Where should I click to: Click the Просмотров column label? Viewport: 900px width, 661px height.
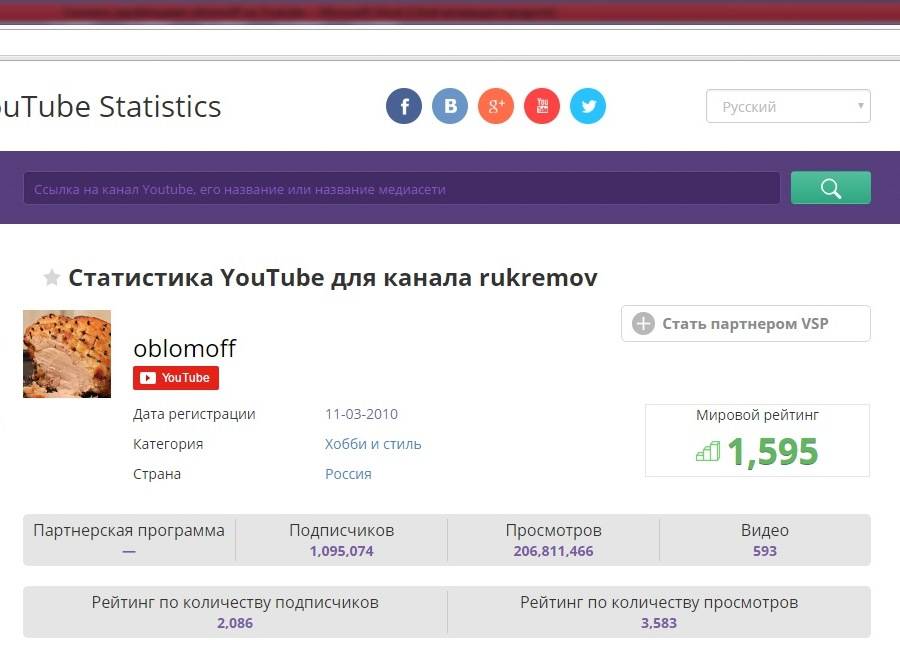pyautogui.click(x=553, y=530)
